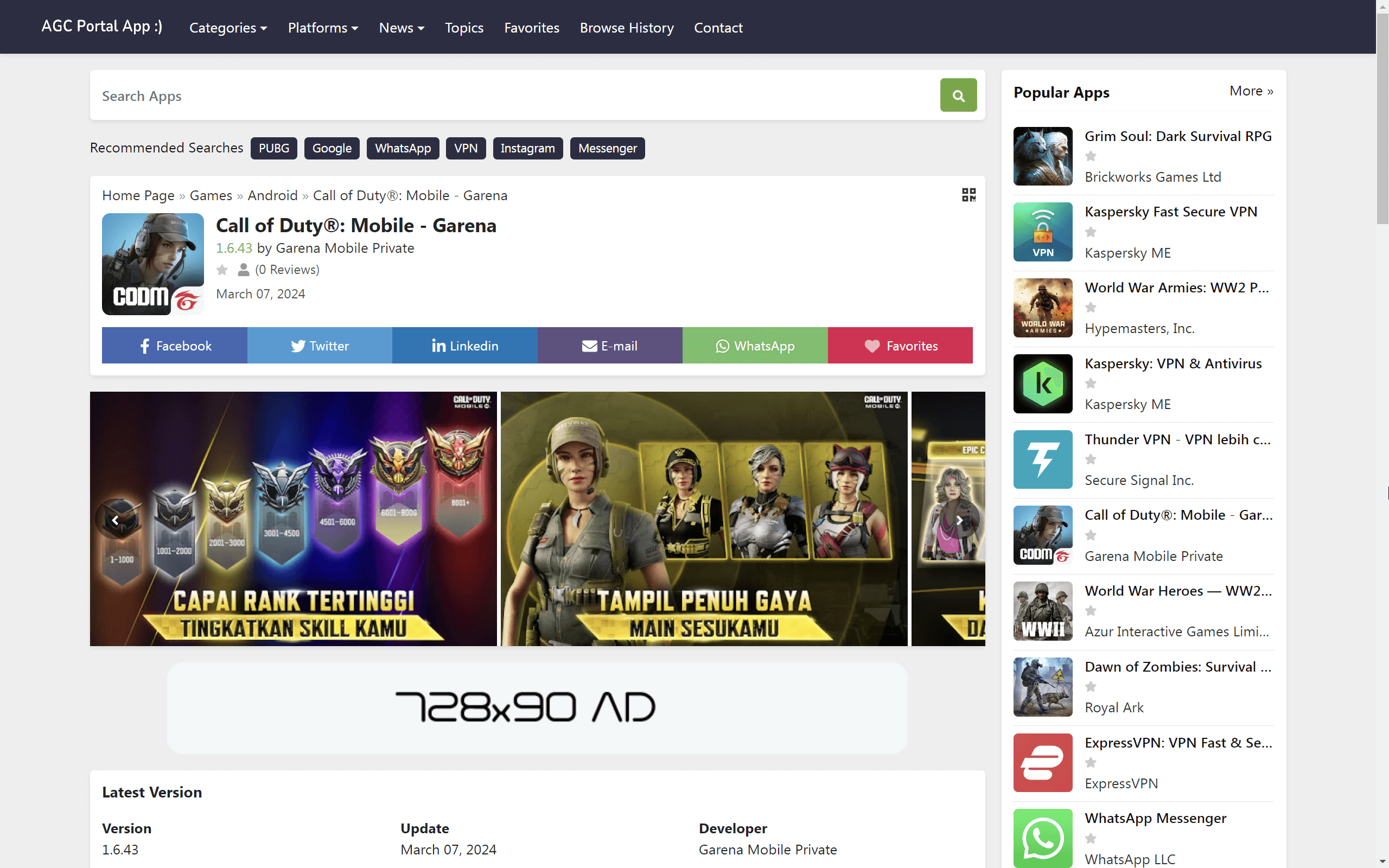Share the app on Facebook

175,346
